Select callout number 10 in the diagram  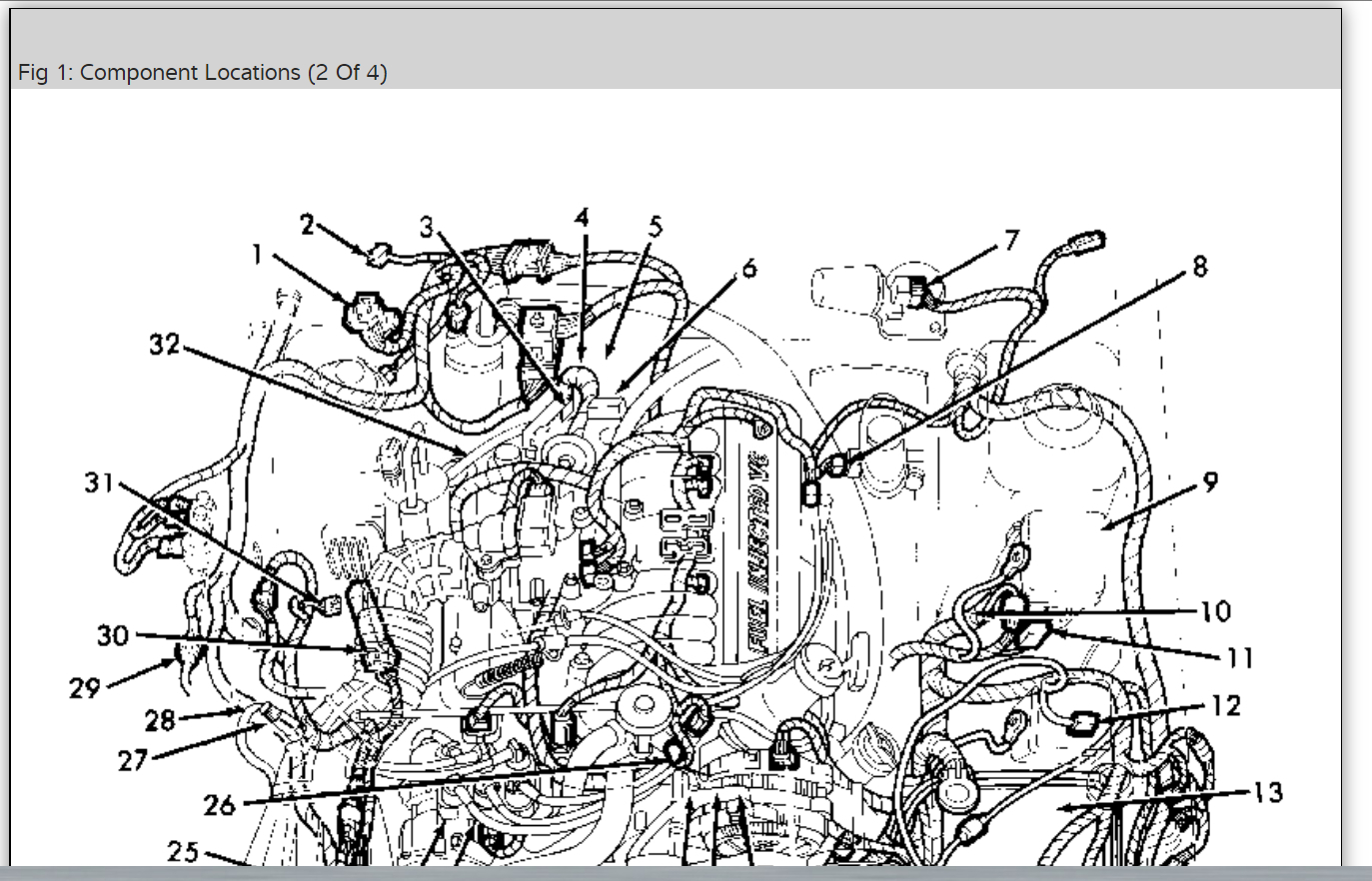(x=1215, y=610)
